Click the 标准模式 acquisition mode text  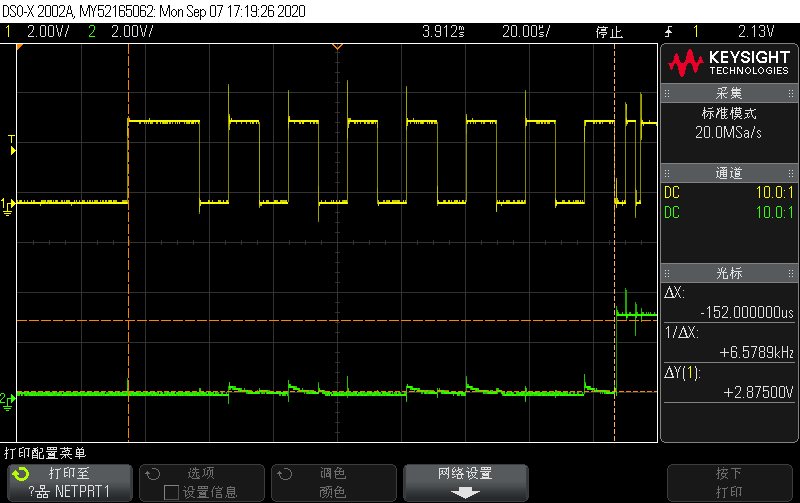click(x=729, y=113)
